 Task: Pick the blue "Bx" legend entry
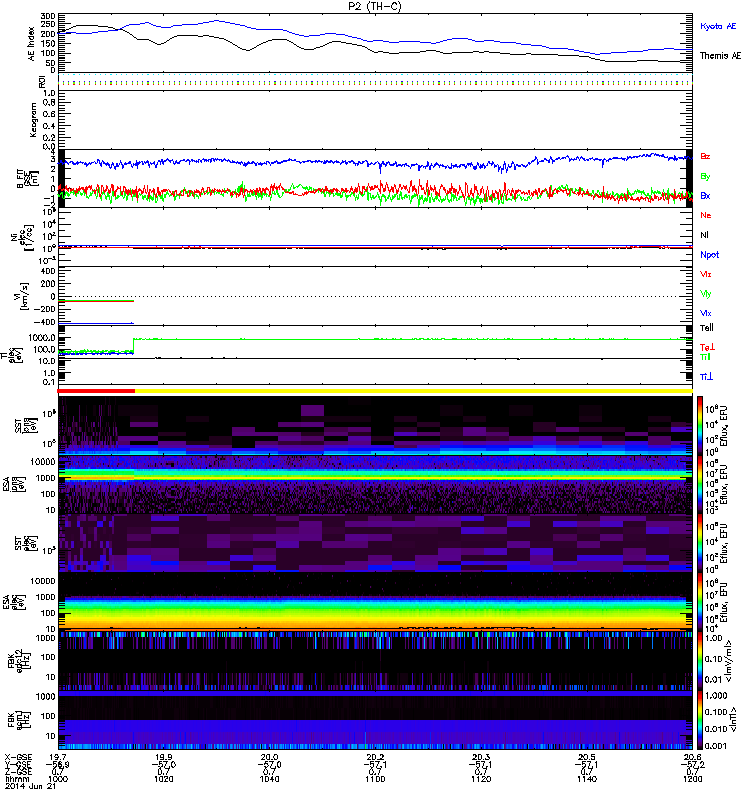(705, 195)
